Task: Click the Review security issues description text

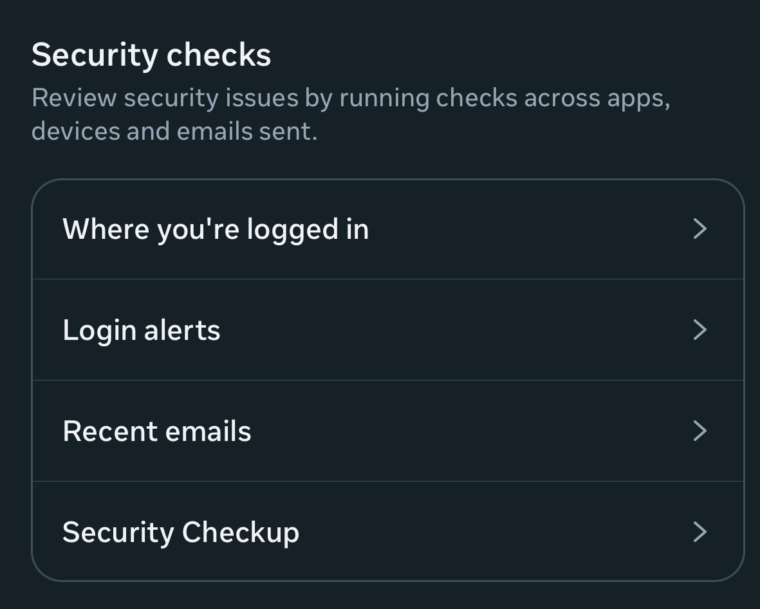Action: 350,115
